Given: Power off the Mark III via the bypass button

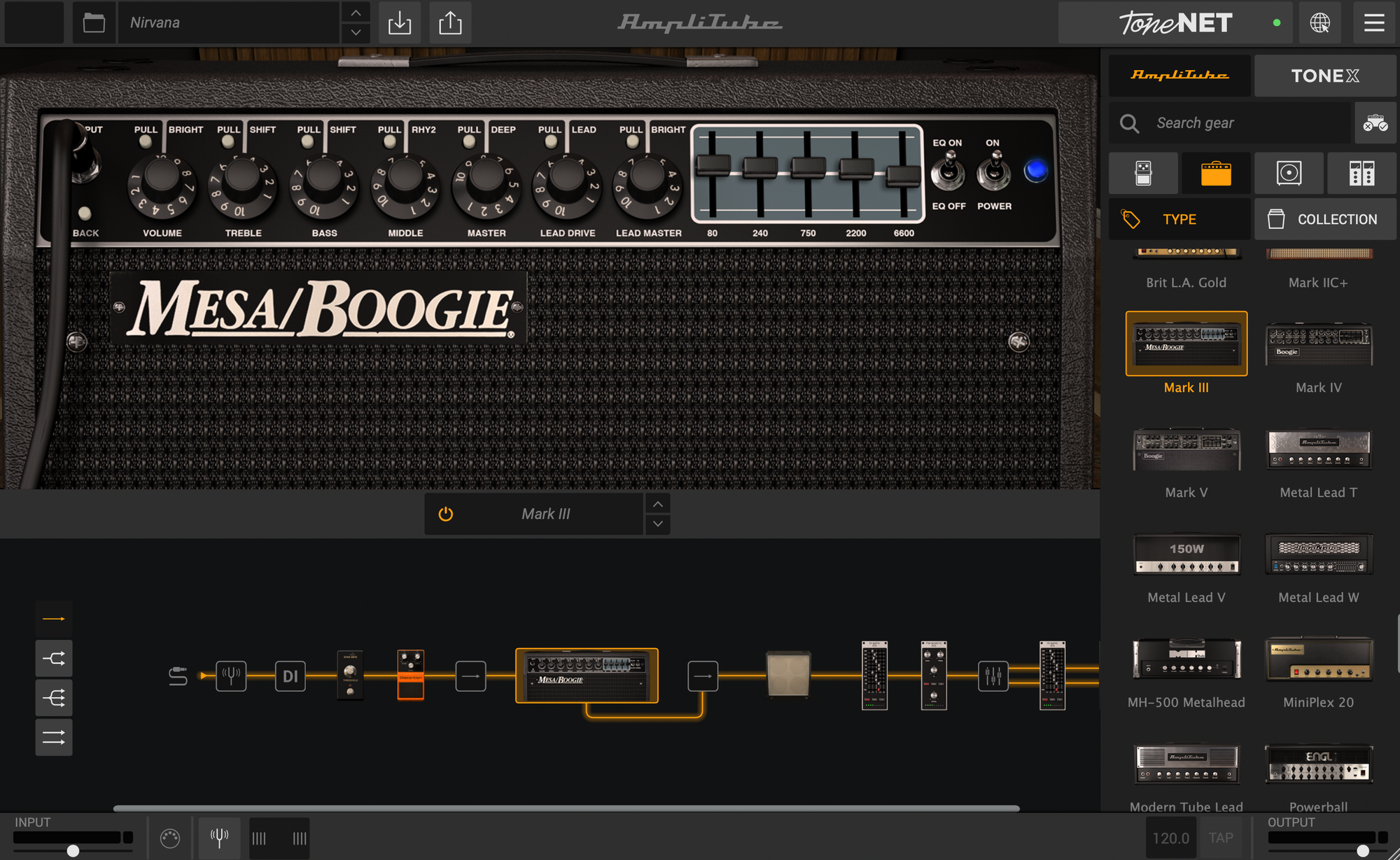Looking at the screenshot, I should 445,513.
